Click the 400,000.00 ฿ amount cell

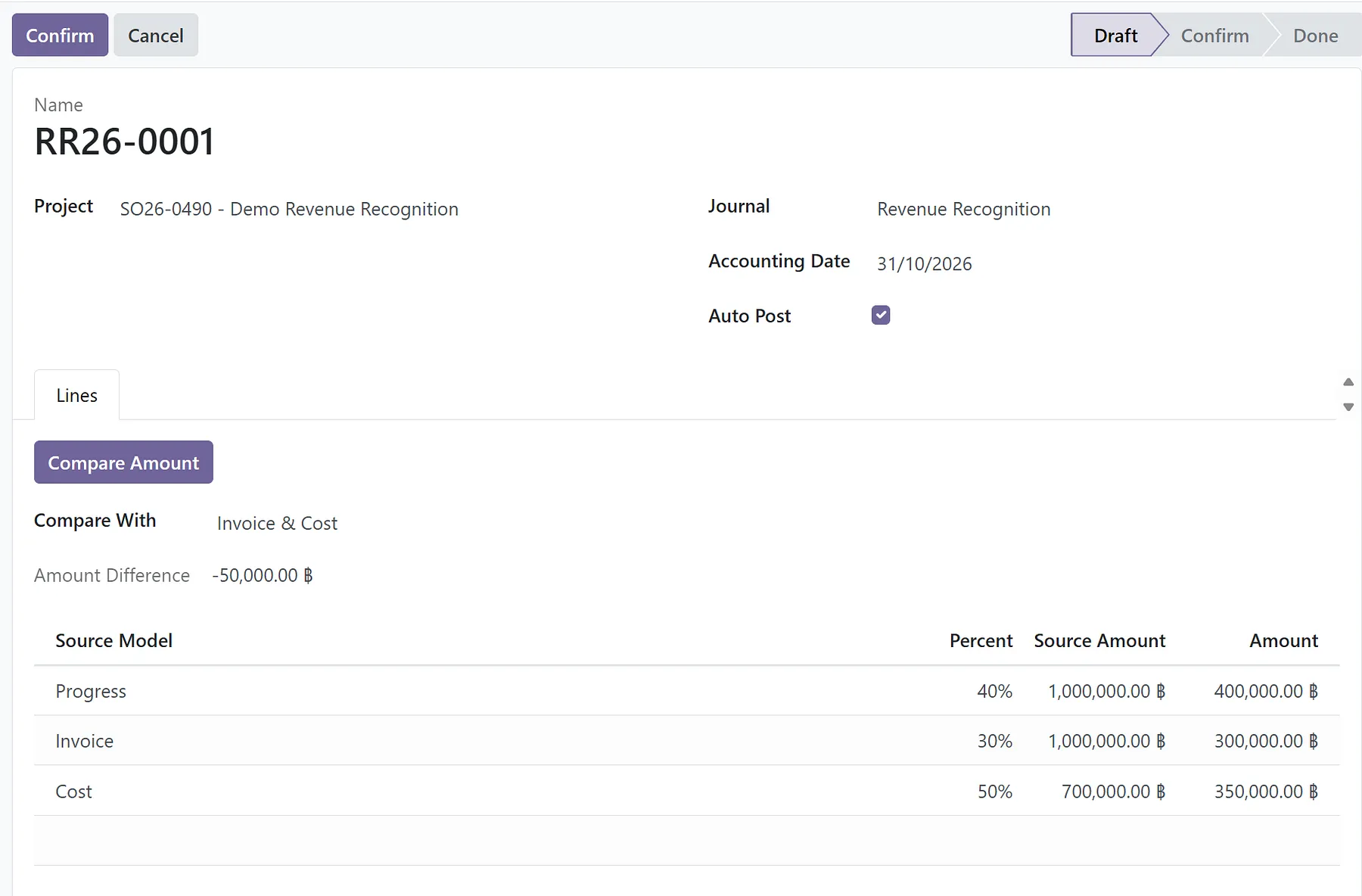click(x=1266, y=691)
